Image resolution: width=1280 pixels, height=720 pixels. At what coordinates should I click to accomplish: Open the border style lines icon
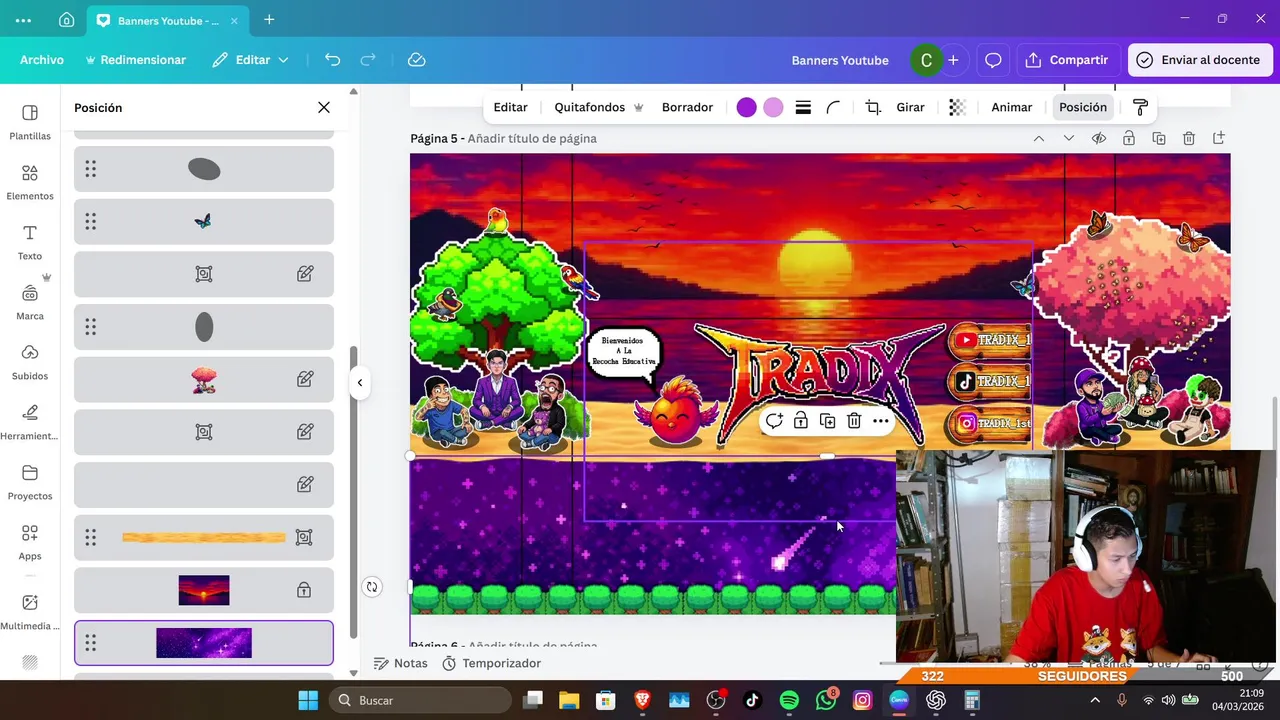click(x=803, y=107)
